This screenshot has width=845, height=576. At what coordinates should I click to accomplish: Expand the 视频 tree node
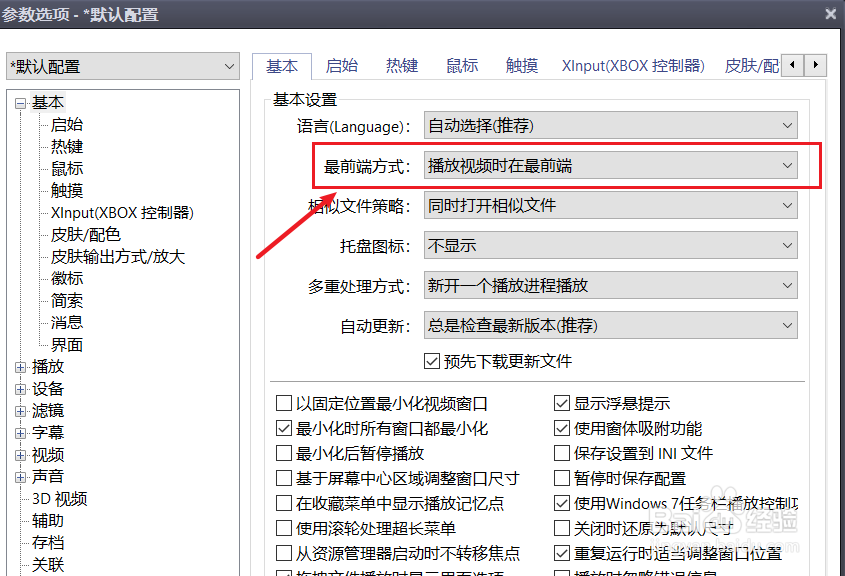tap(21, 454)
